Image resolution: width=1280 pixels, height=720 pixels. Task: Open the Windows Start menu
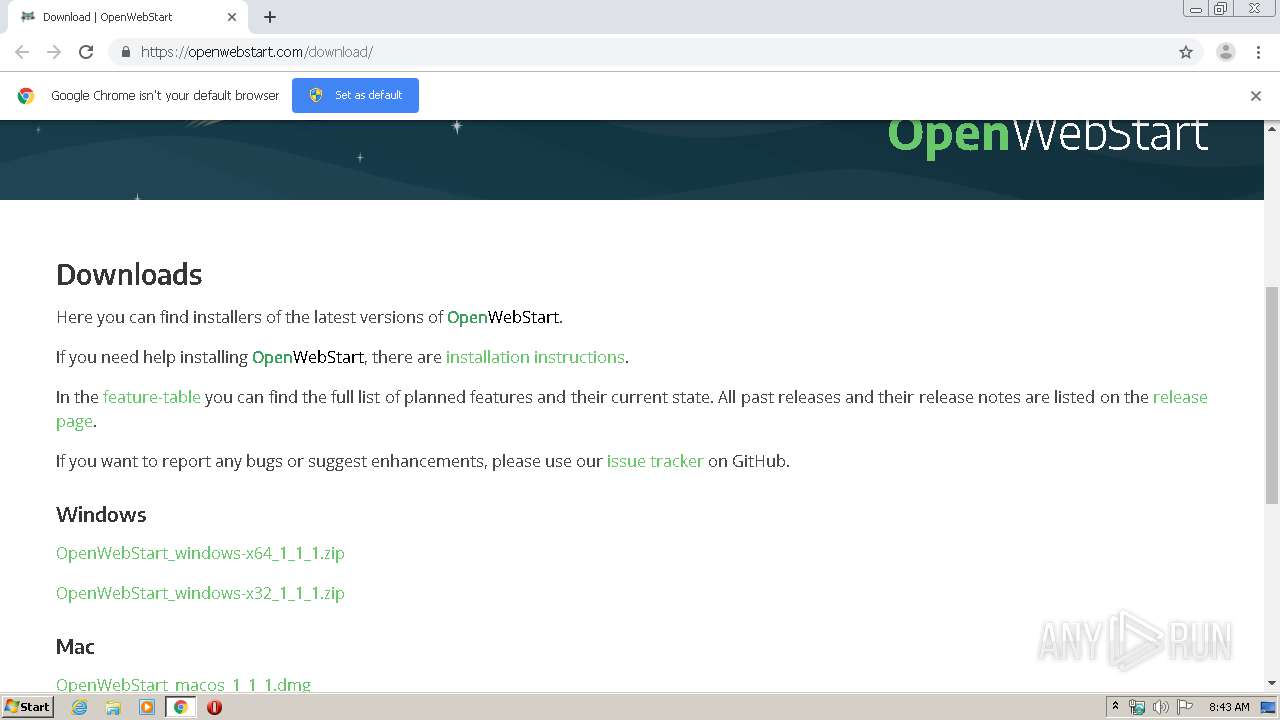(27, 707)
